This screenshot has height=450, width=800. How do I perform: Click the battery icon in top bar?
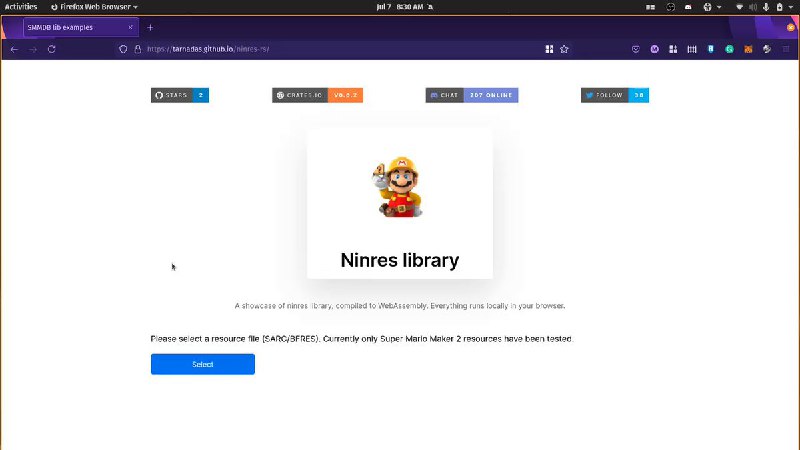pos(780,7)
